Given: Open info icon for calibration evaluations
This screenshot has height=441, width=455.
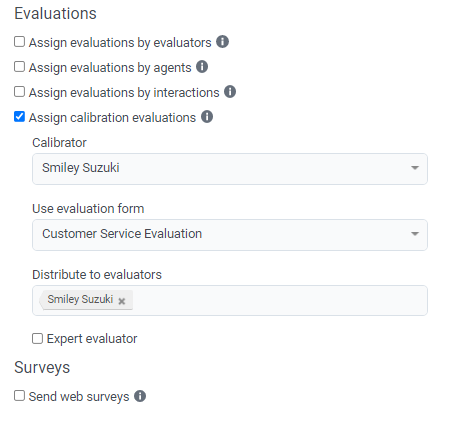Looking at the screenshot, I should click(207, 117).
